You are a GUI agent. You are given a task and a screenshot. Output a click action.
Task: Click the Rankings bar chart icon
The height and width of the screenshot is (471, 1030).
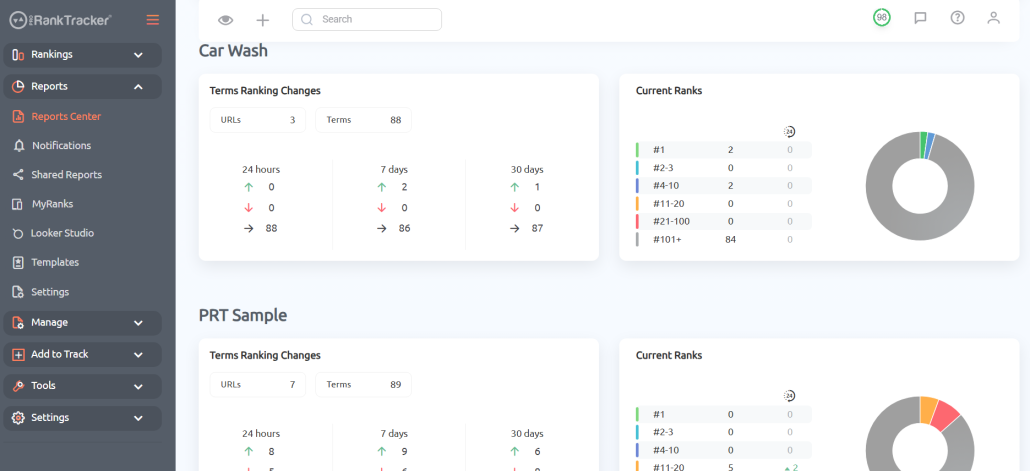click(x=18, y=55)
